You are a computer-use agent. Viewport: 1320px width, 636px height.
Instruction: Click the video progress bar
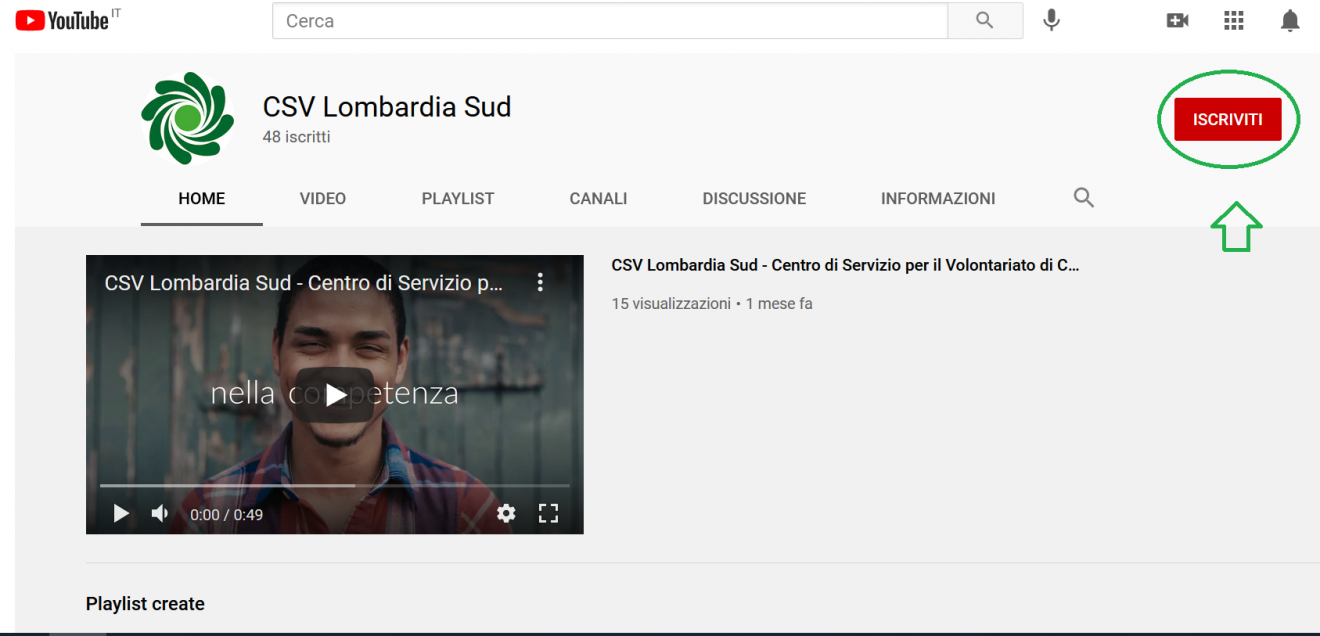(335, 486)
